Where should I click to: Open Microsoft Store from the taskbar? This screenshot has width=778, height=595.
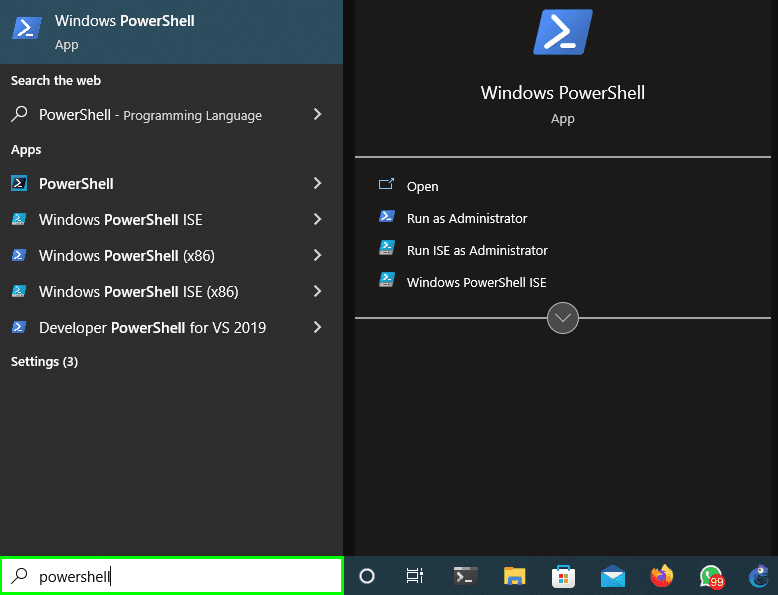(563, 577)
